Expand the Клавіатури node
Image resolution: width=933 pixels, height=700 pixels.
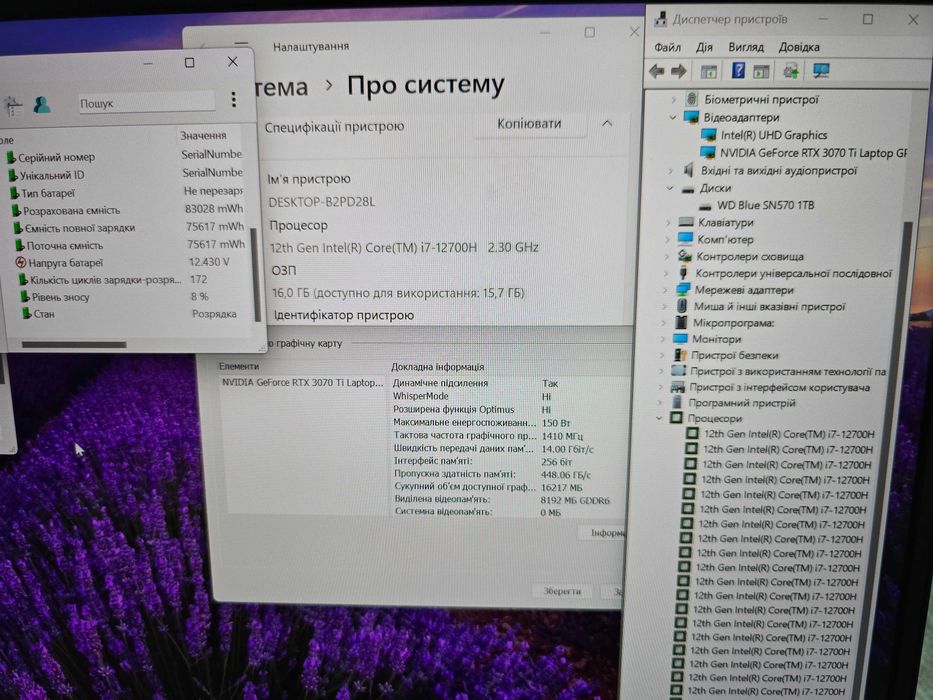click(x=668, y=223)
